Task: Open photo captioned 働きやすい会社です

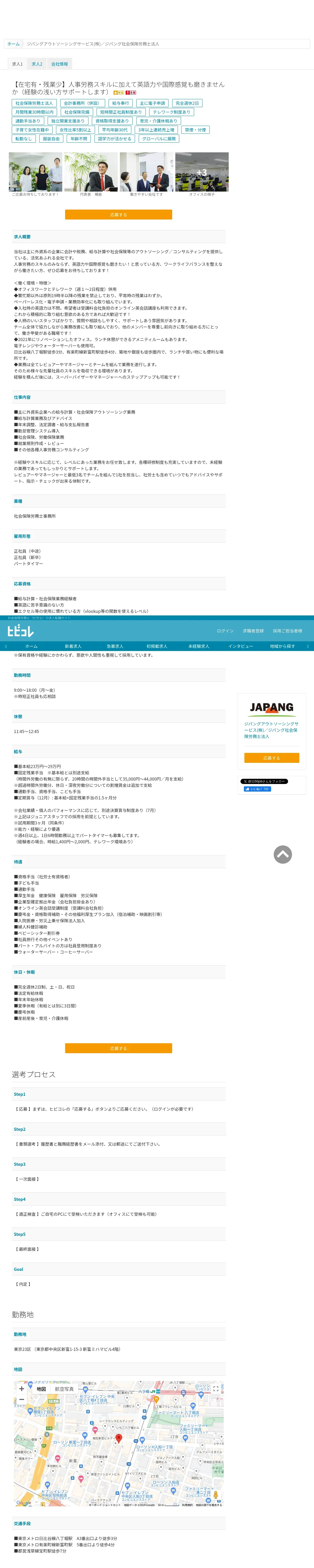Action: [x=146, y=172]
